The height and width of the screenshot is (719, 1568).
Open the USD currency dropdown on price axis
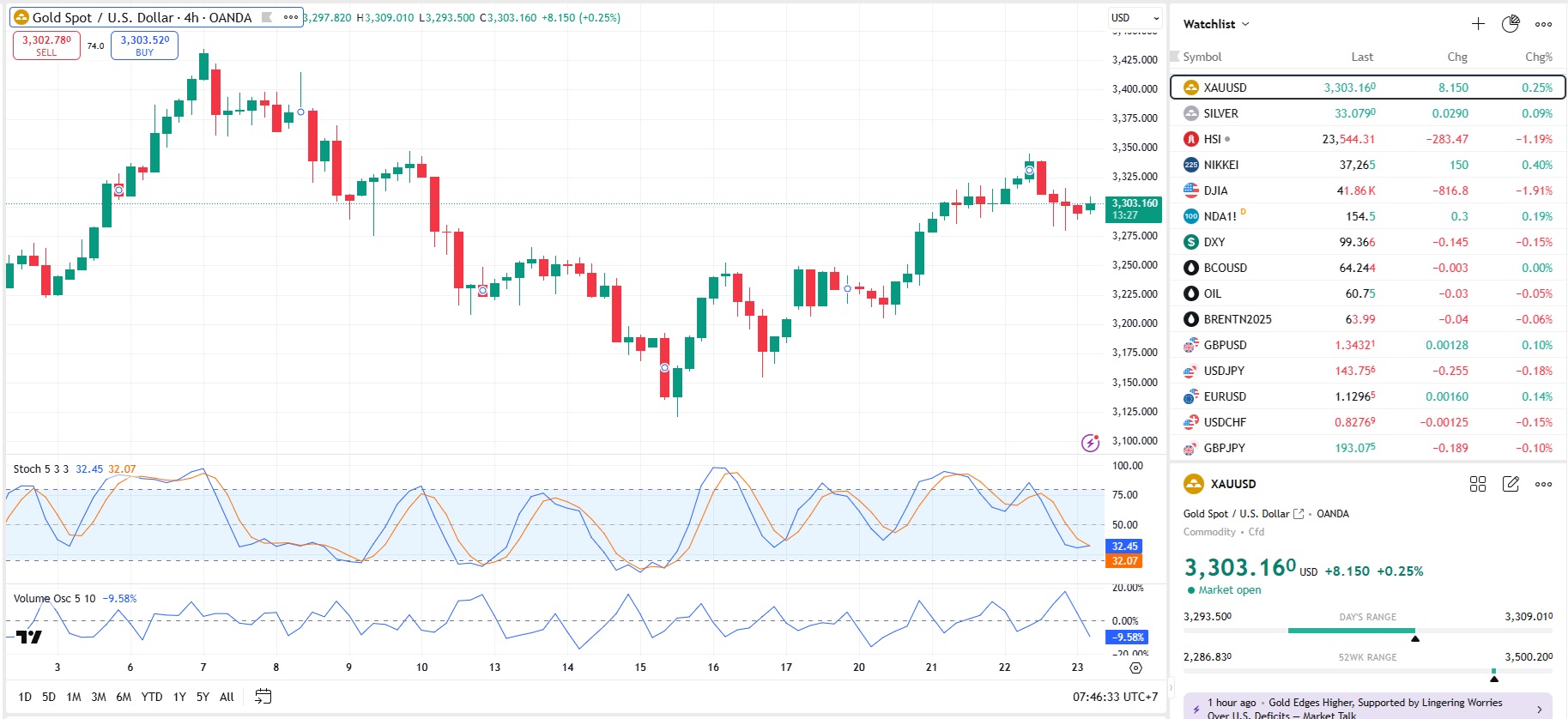pos(1135,17)
